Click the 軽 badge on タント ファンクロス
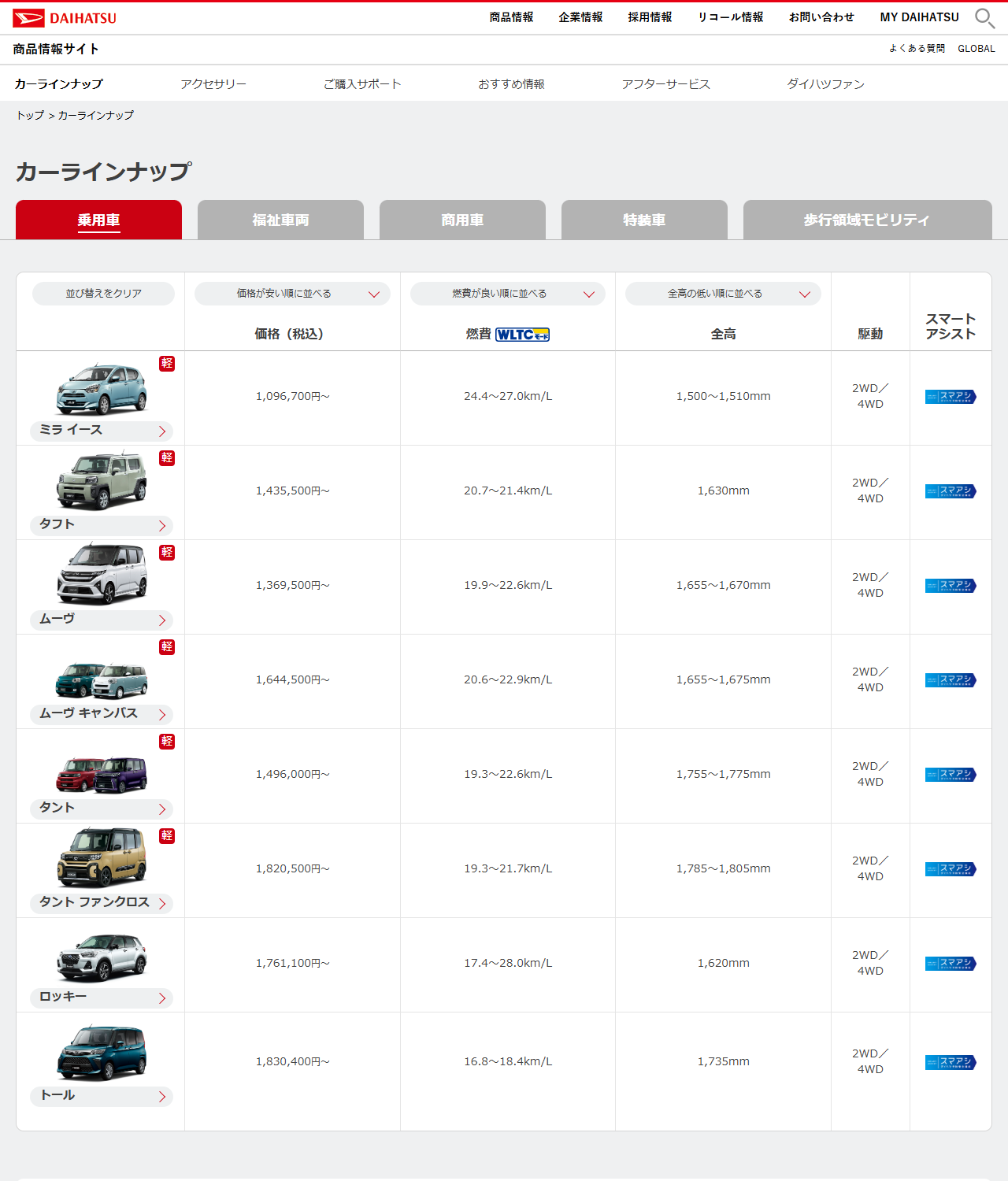 [167, 835]
